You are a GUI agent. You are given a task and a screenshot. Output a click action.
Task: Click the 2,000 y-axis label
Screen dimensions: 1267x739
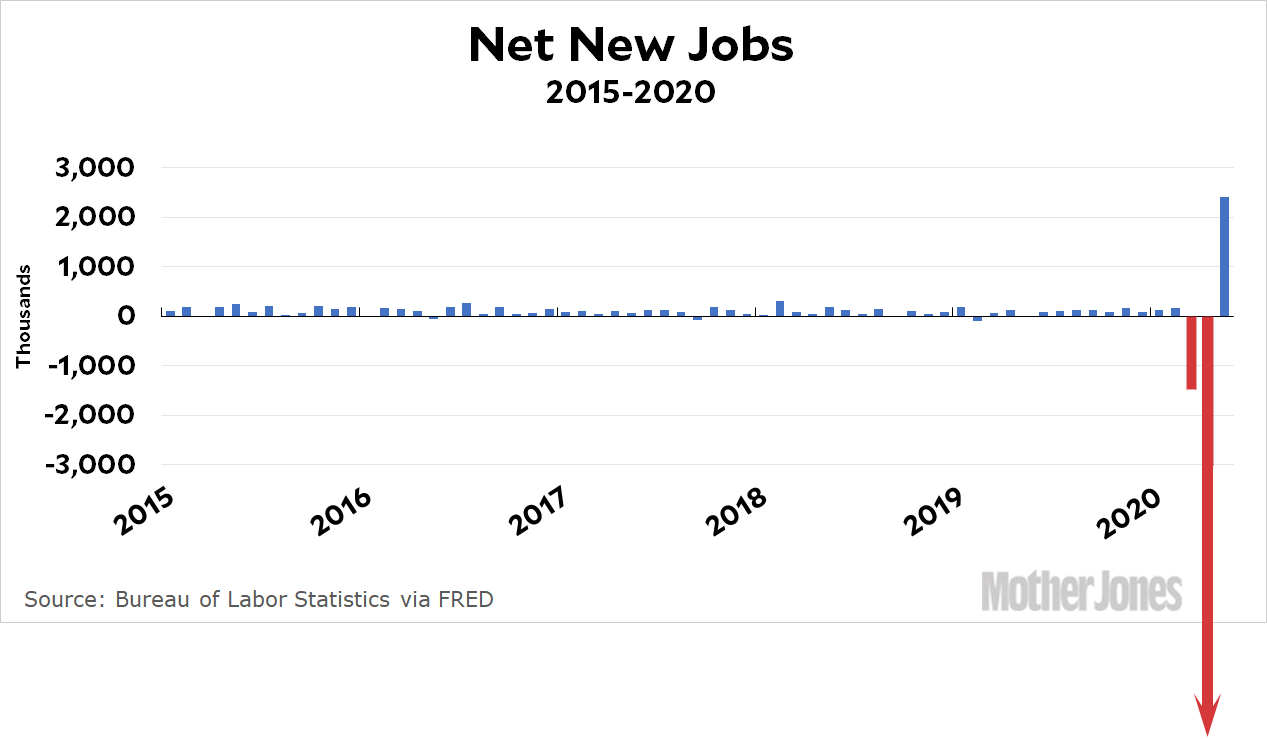click(91, 218)
